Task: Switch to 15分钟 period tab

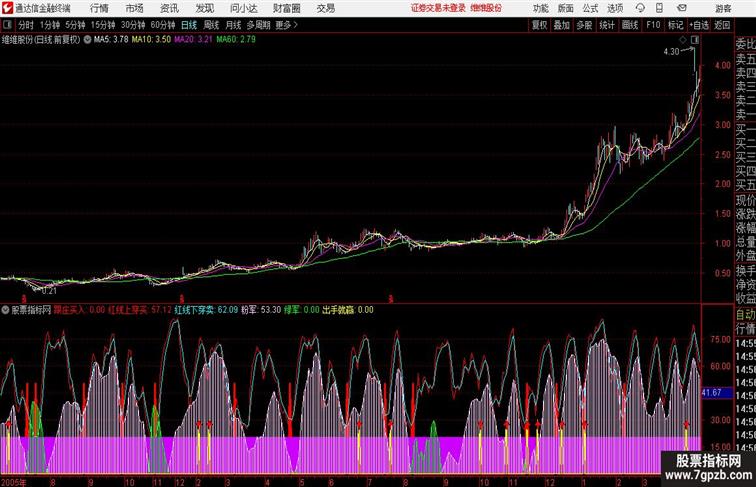Action: 103,25
